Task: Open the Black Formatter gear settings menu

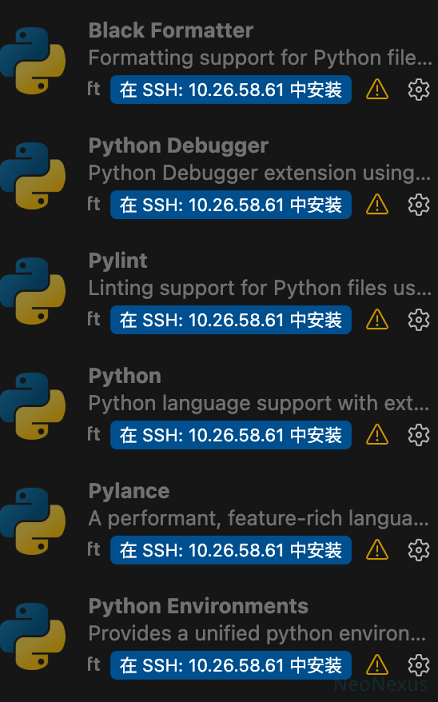Action: (419, 90)
